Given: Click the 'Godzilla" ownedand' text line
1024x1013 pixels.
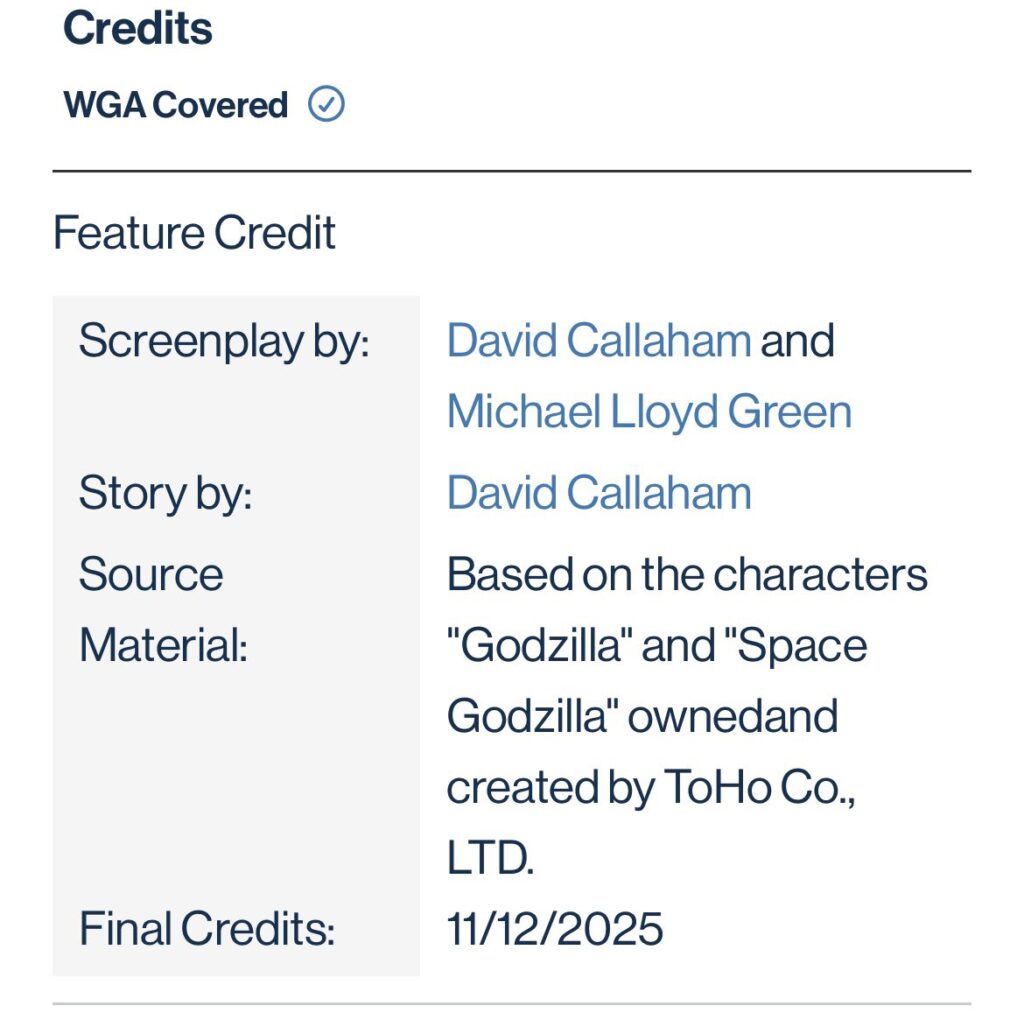Looking at the screenshot, I should point(641,716).
